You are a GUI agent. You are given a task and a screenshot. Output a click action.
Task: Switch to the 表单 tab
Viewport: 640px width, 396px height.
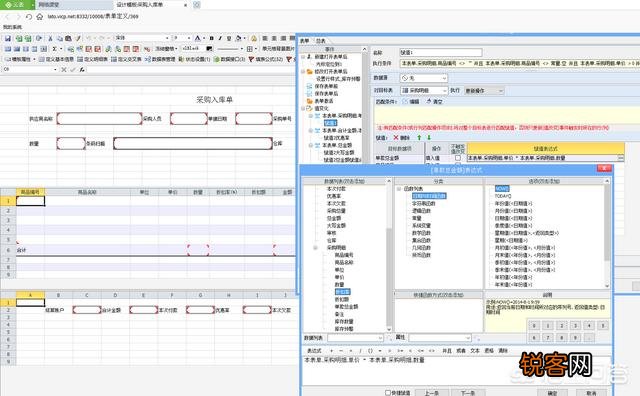[304, 41]
